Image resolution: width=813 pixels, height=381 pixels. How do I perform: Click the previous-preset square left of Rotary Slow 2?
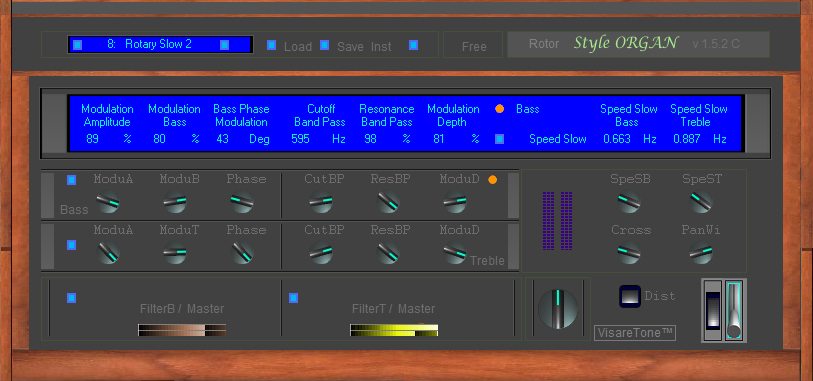click(77, 45)
